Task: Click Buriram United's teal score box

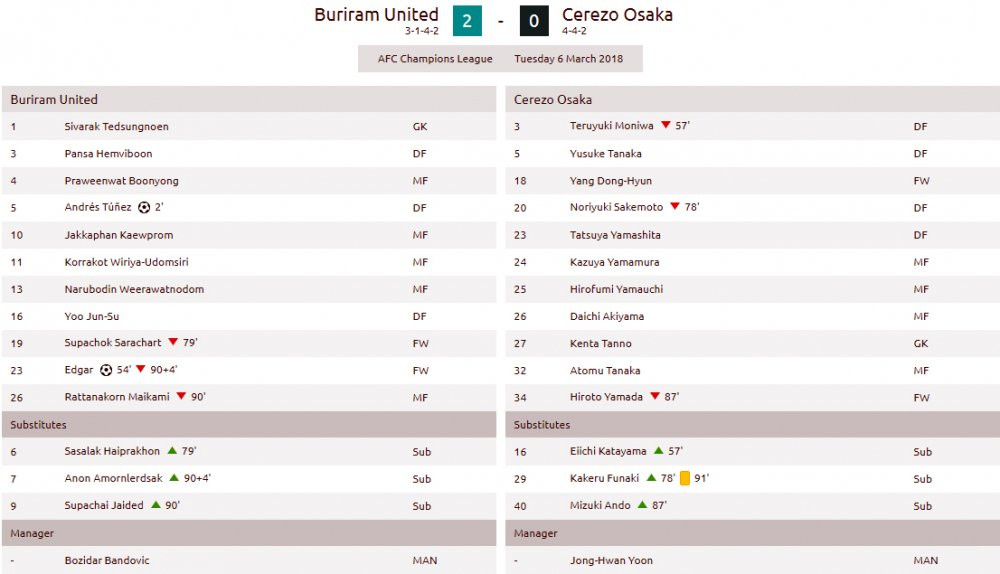Action: [x=467, y=21]
